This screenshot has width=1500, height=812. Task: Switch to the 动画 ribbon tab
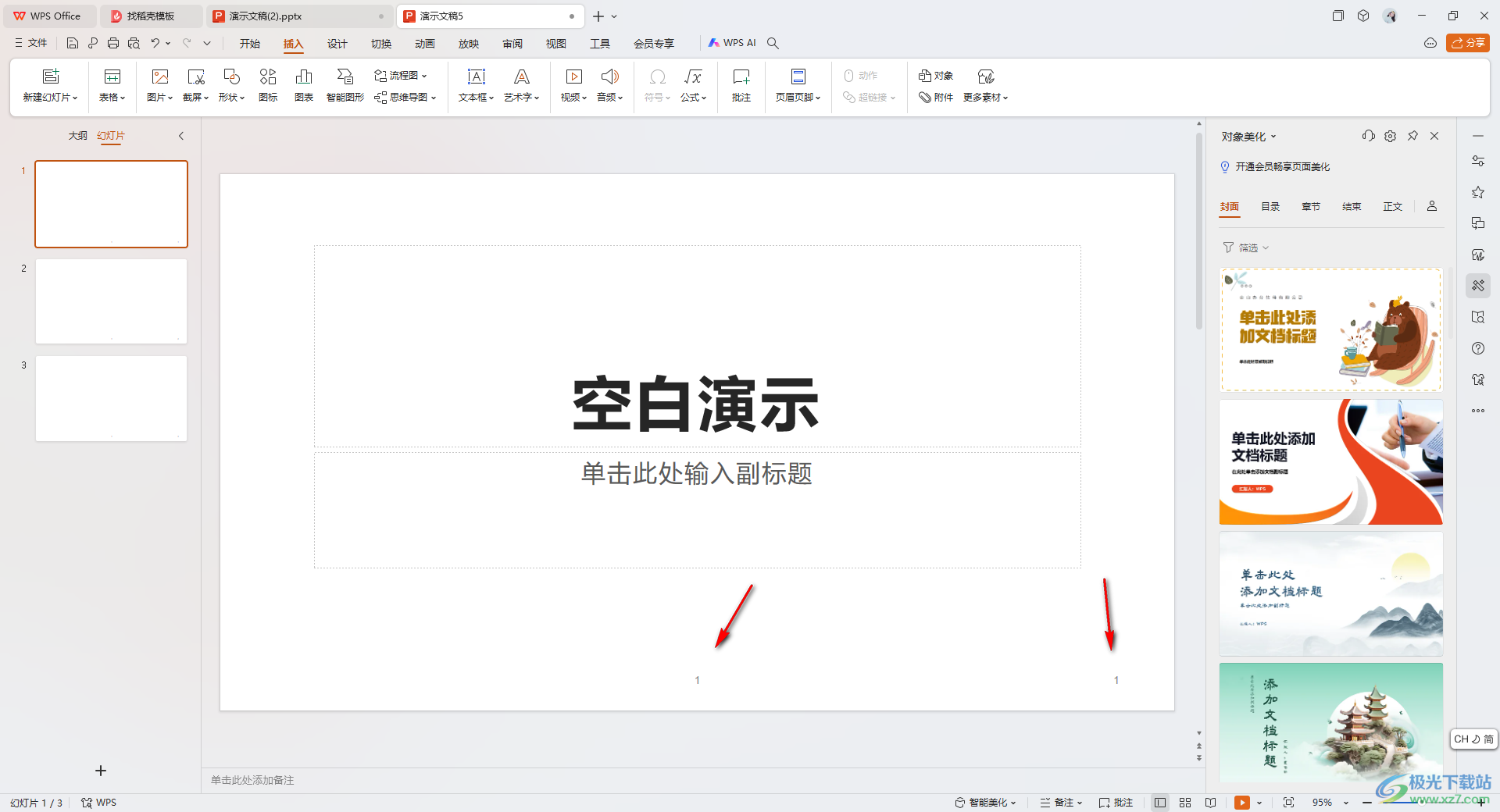[x=425, y=44]
